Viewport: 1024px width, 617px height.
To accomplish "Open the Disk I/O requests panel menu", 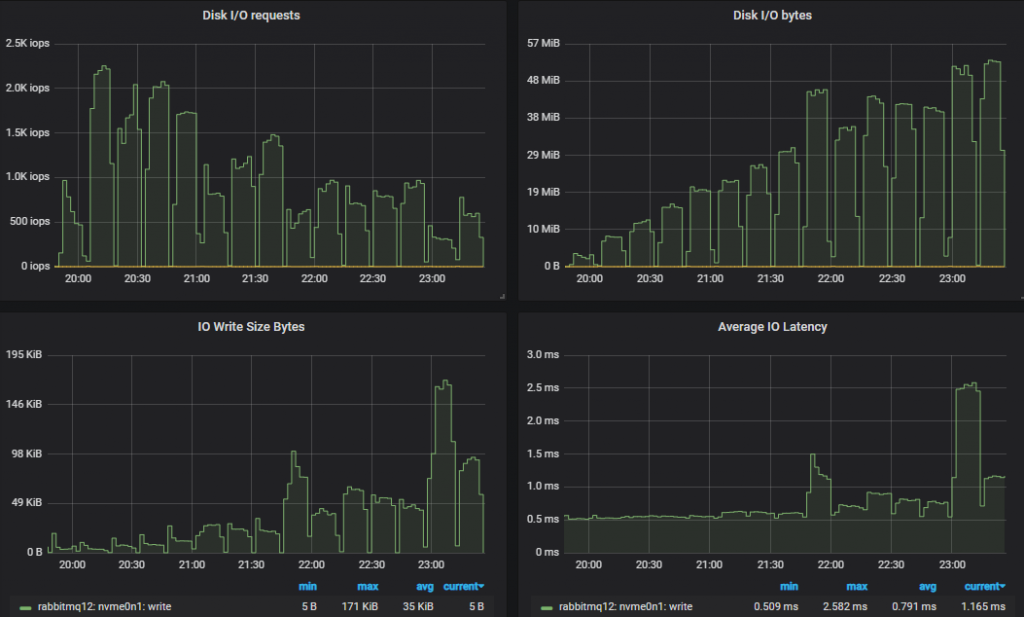I will tap(250, 15).
